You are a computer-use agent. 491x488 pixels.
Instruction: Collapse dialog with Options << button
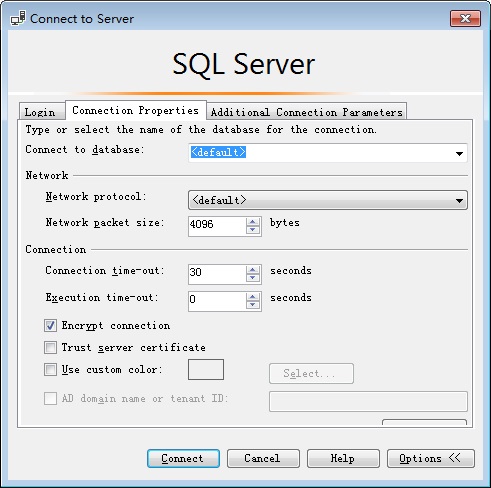[430, 458]
